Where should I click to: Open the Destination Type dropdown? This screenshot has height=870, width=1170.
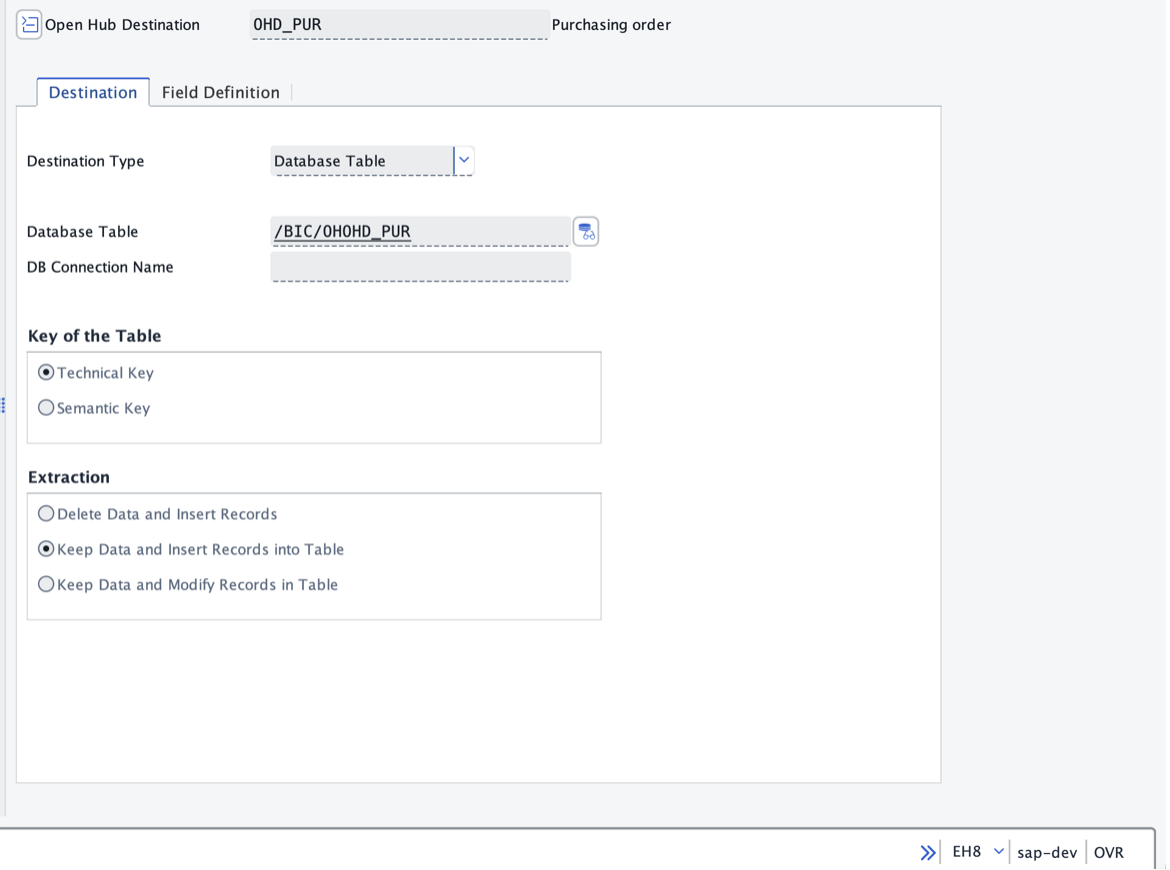(x=464, y=160)
